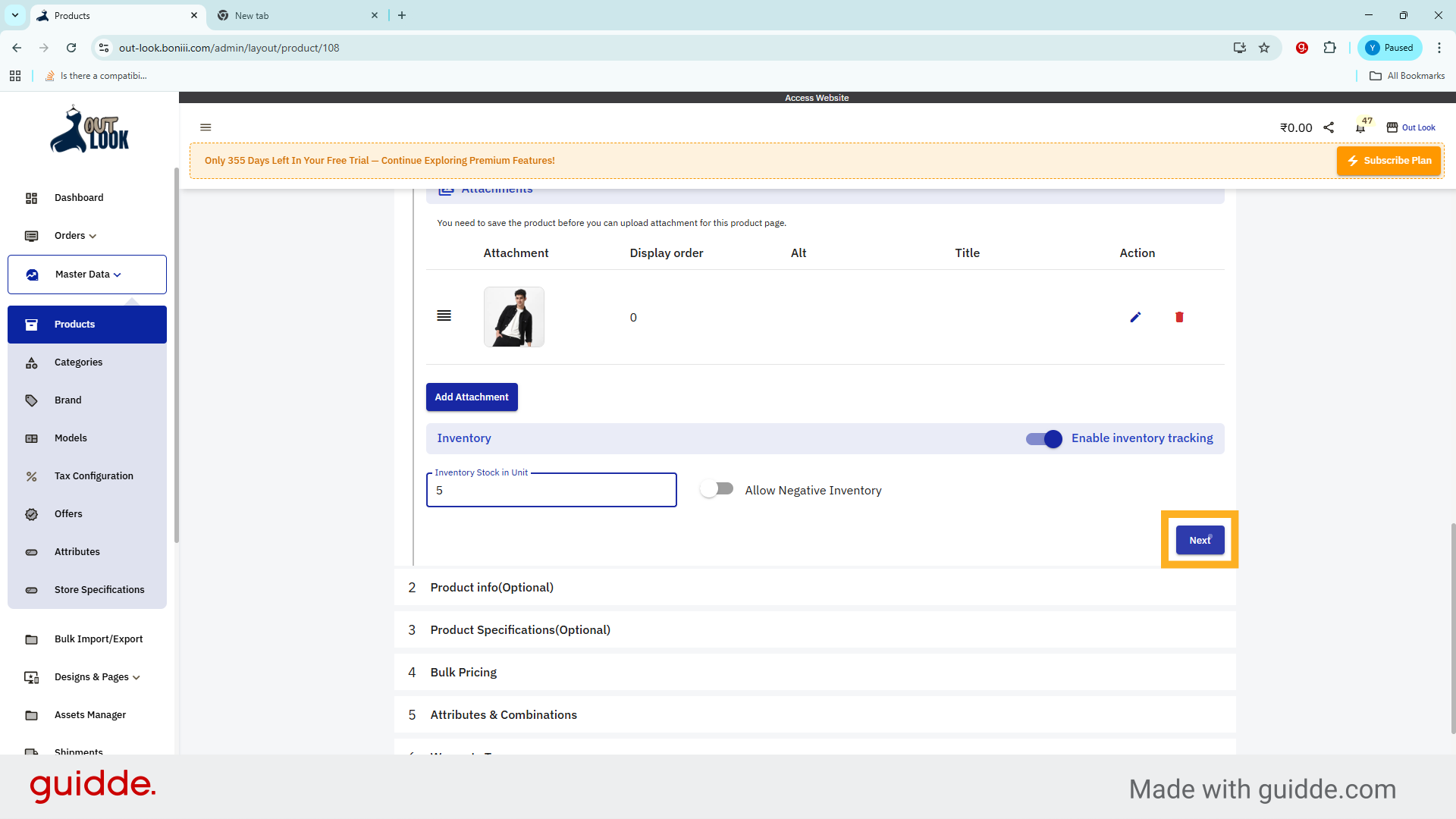This screenshot has height=819, width=1456.
Task: Click the Subscribe Plan button
Action: (1389, 161)
